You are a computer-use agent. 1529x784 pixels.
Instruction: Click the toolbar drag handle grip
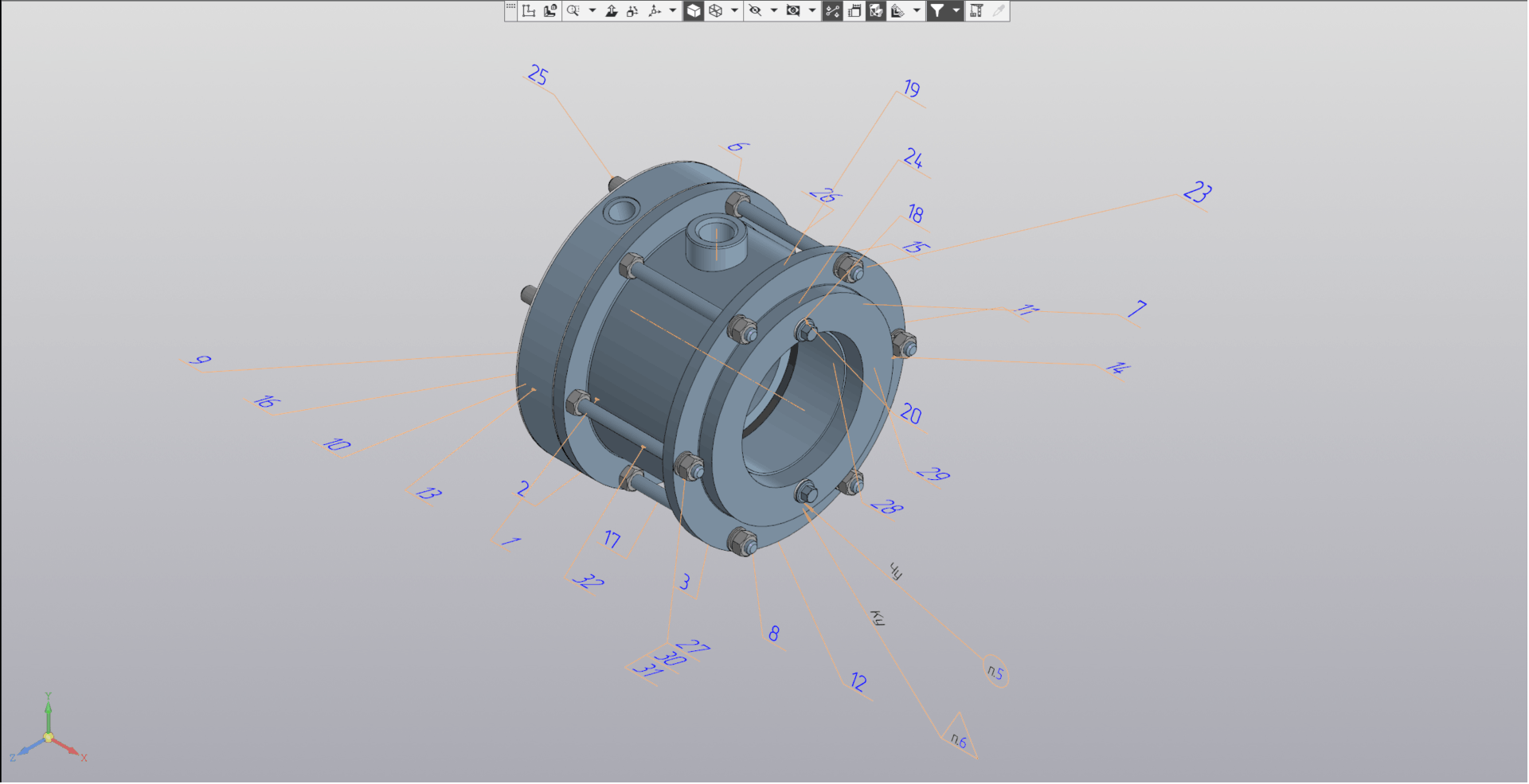(510, 8)
